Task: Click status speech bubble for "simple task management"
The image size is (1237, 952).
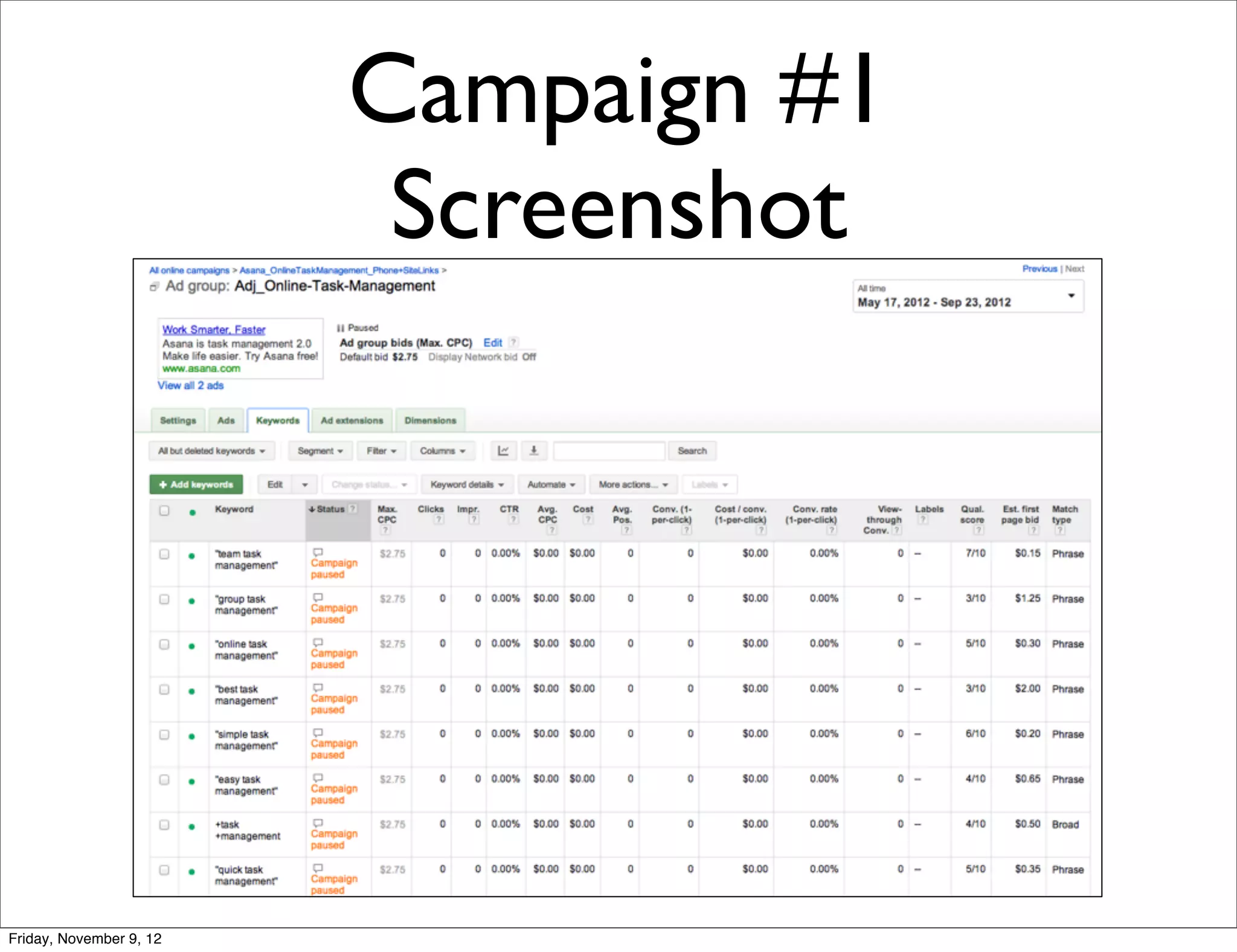Action: point(318,733)
